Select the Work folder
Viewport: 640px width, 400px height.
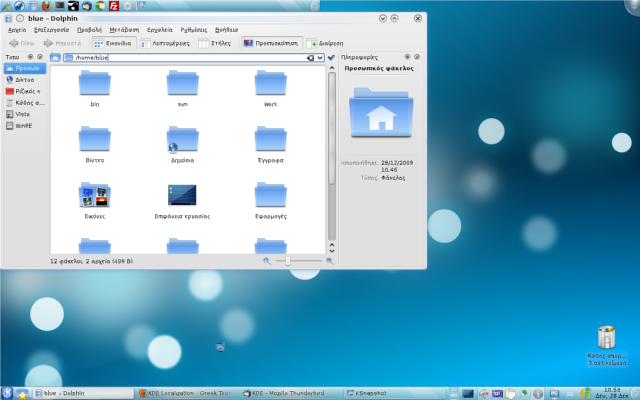271,88
